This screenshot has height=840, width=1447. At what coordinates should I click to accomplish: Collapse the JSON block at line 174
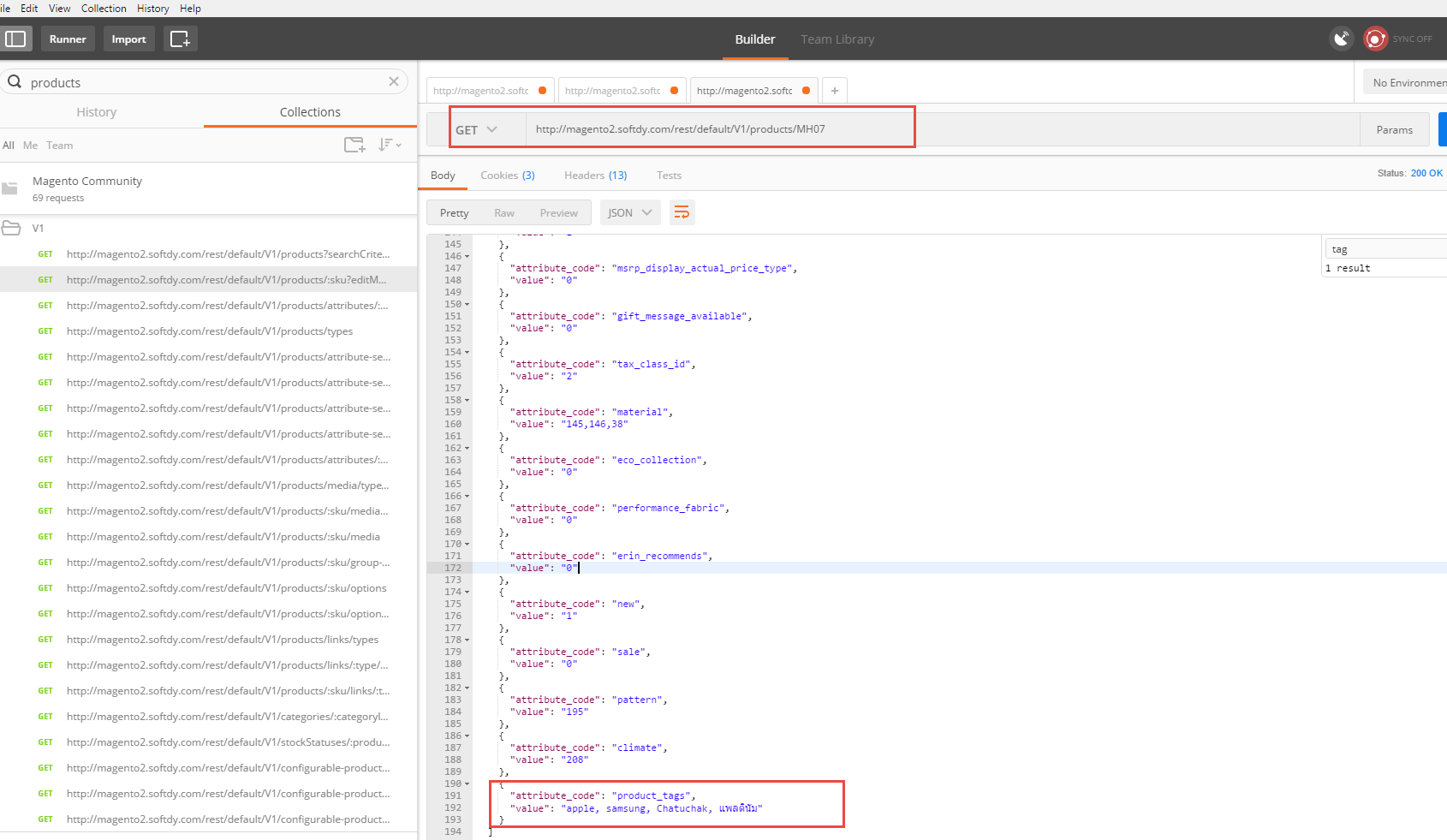[467, 592]
